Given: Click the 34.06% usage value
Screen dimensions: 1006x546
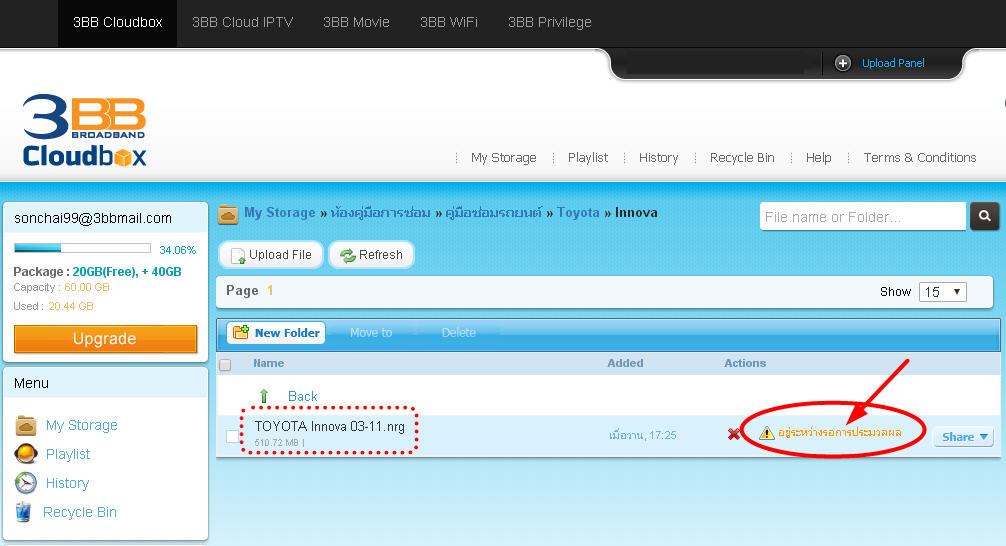Looking at the screenshot, I should click(x=178, y=250).
